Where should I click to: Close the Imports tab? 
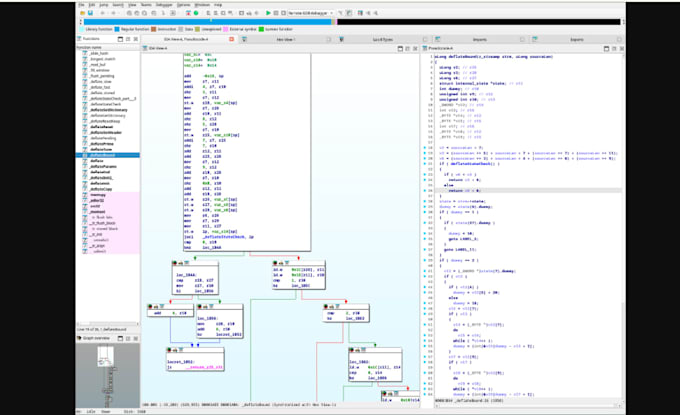tap(522, 39)
